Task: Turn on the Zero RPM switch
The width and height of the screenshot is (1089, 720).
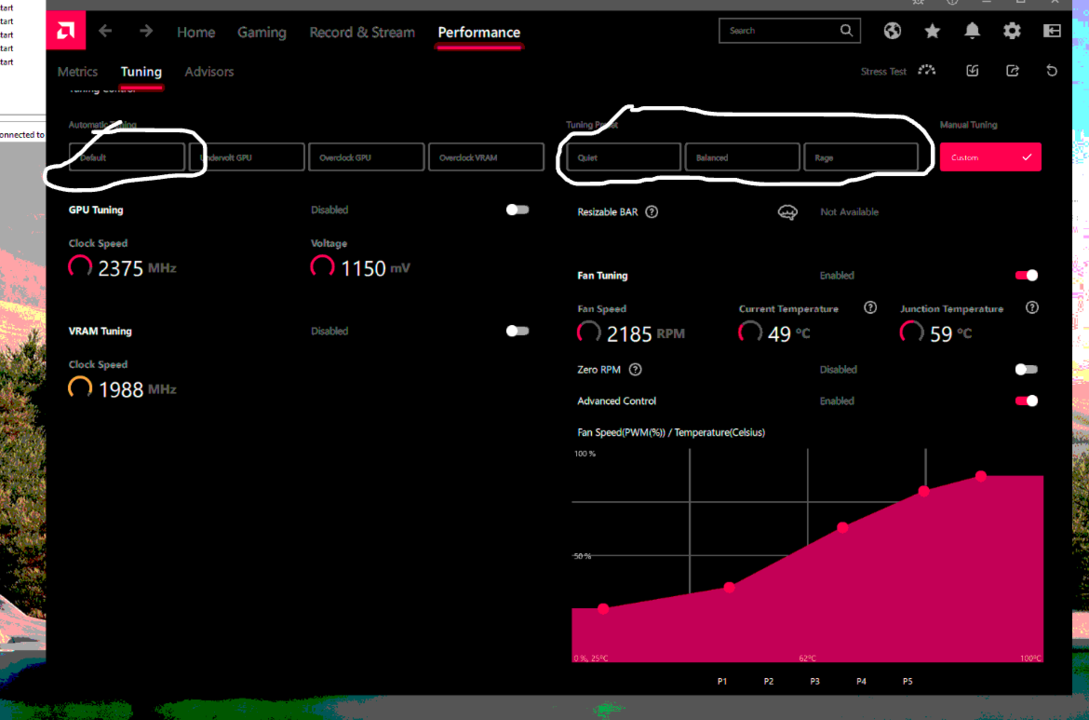Action: 1026,369
